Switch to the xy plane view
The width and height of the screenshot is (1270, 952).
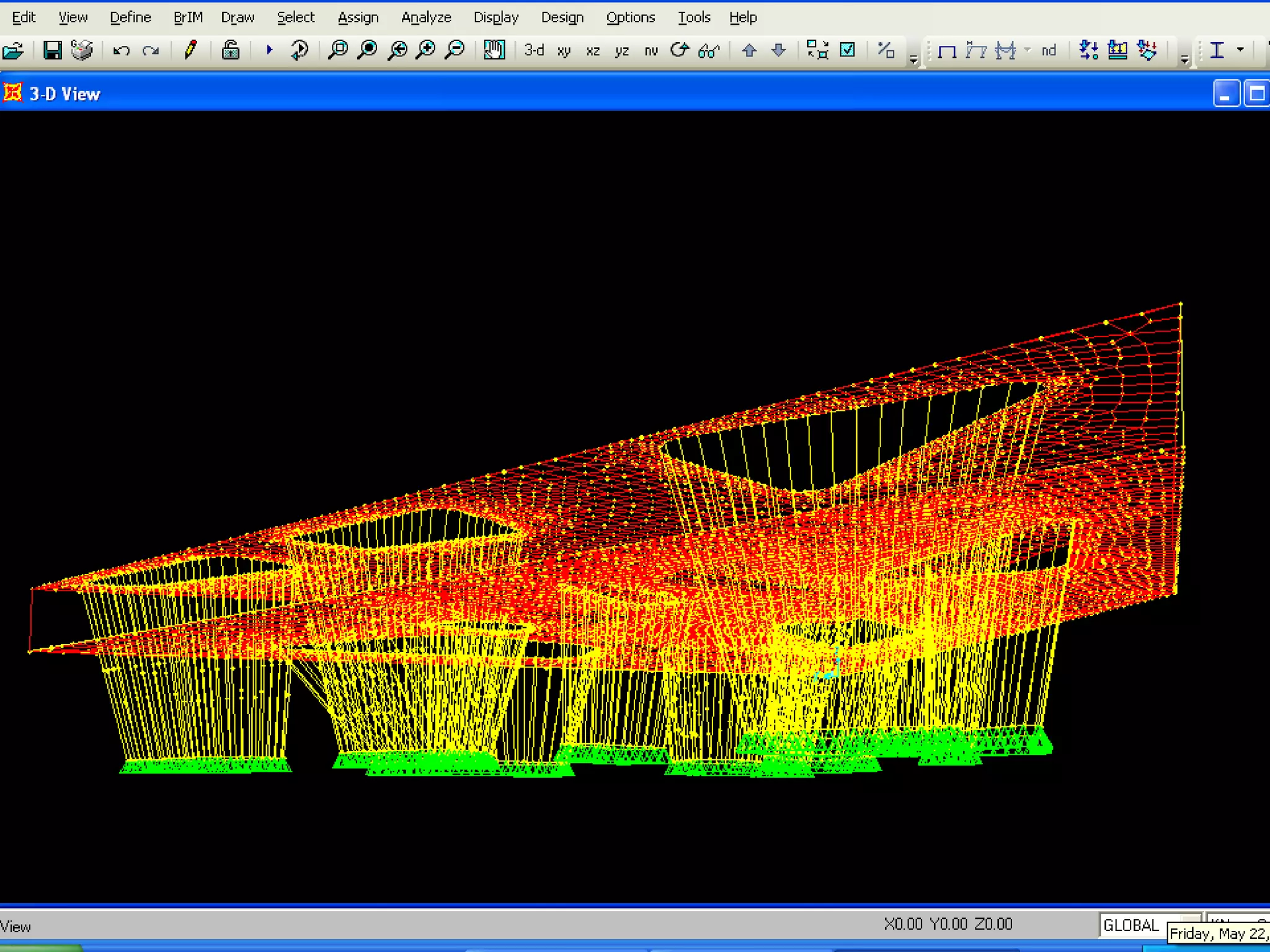(x=563, y=51)
